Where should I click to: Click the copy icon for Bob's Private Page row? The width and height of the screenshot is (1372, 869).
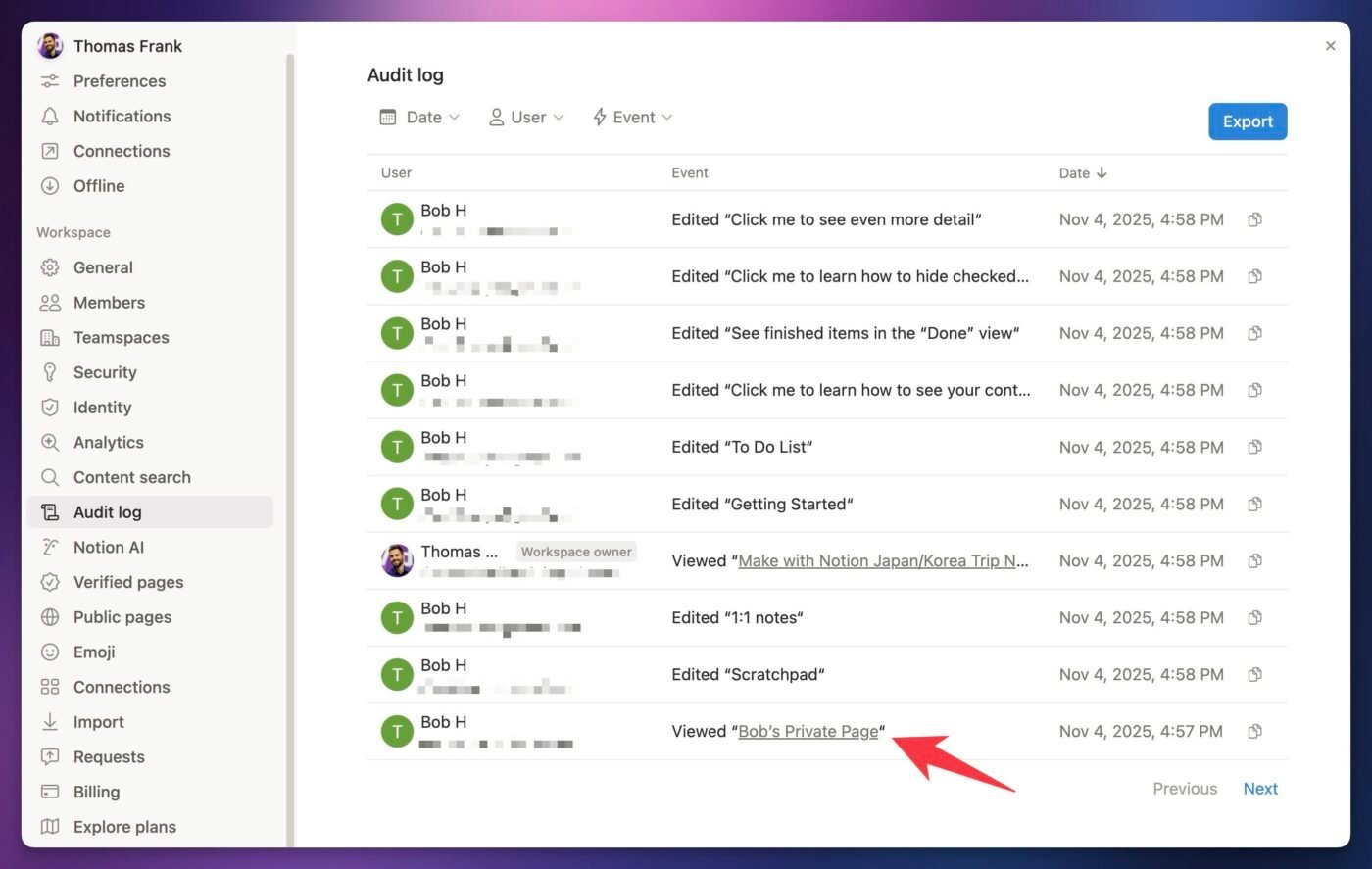pos(1254,732)
